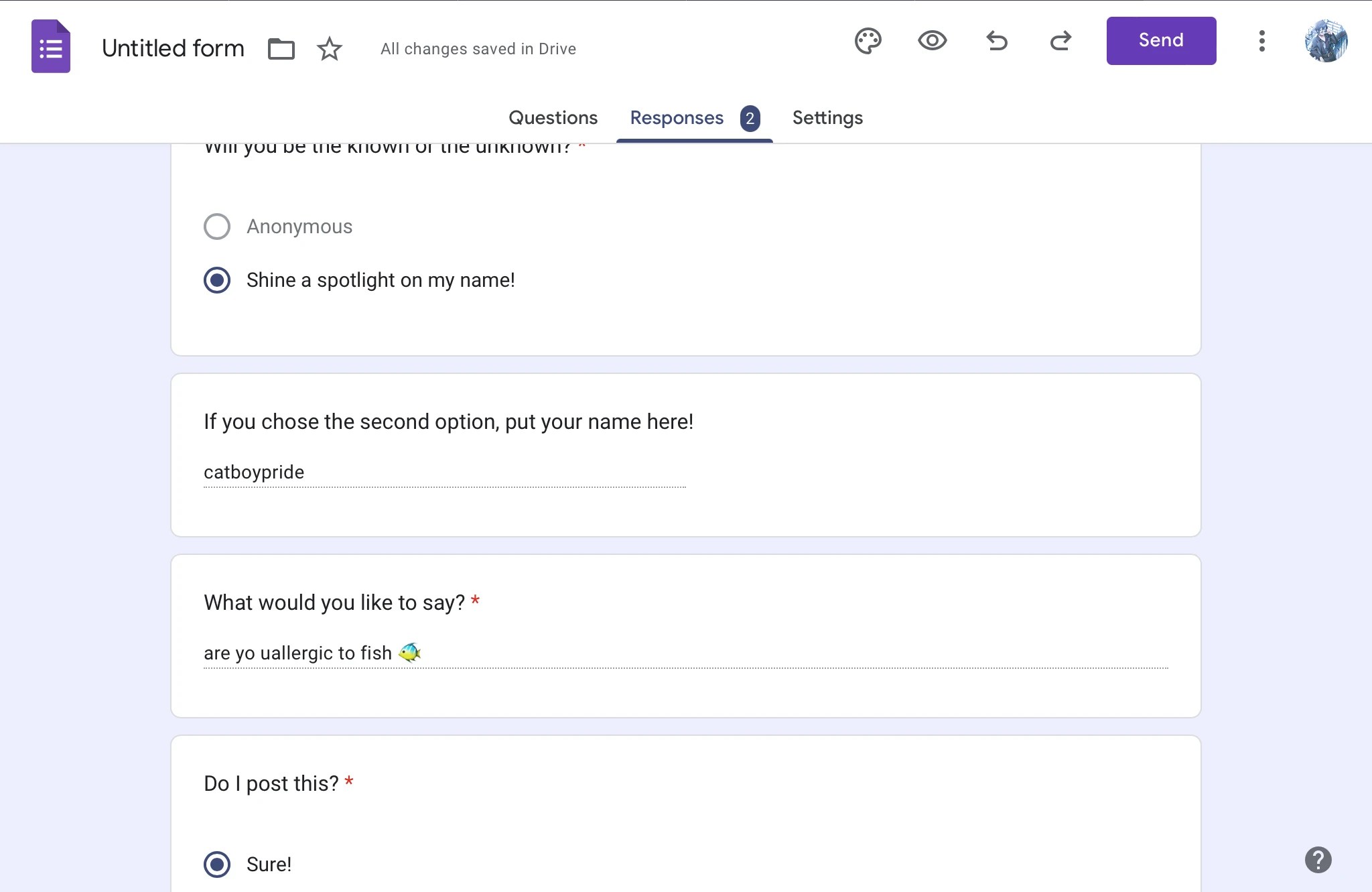Select the 'Sure!' radio option
This screenshot has height=892, width=1372.
[x=216, y=865]
